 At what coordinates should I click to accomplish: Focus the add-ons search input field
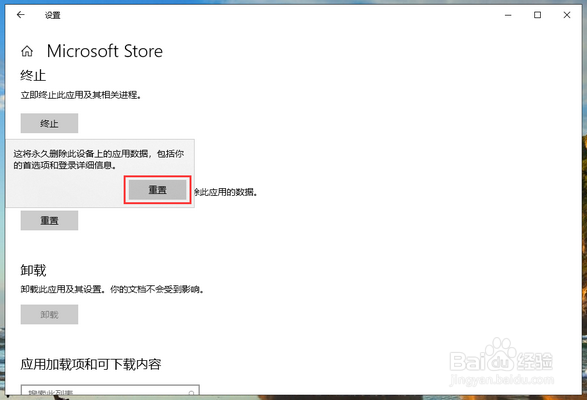(110, 390)
